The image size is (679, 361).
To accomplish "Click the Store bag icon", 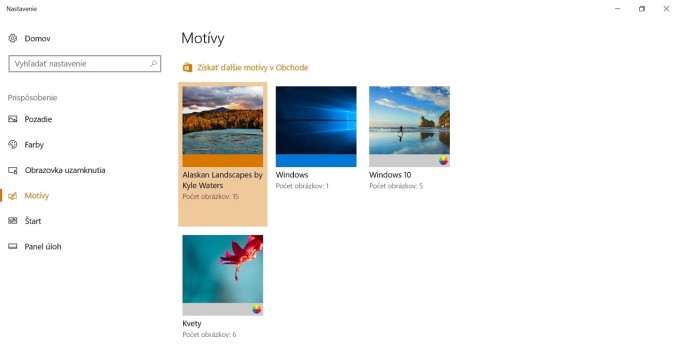I will pyautogui.click(x=187, y=67).
